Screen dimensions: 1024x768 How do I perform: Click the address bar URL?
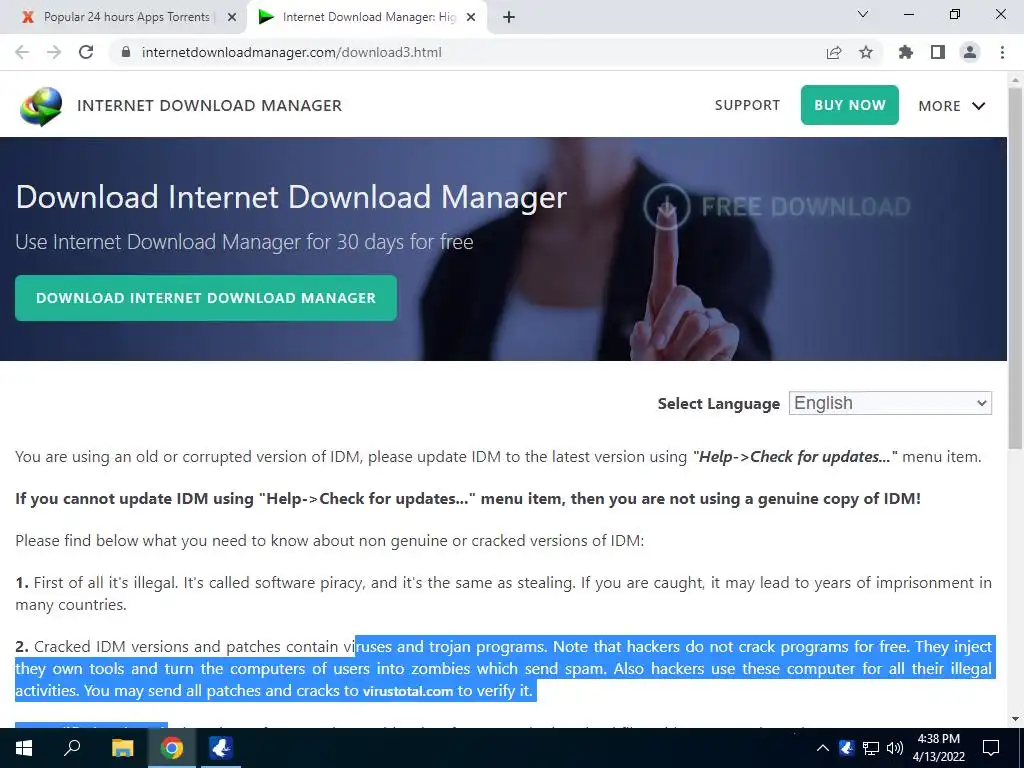291,52
